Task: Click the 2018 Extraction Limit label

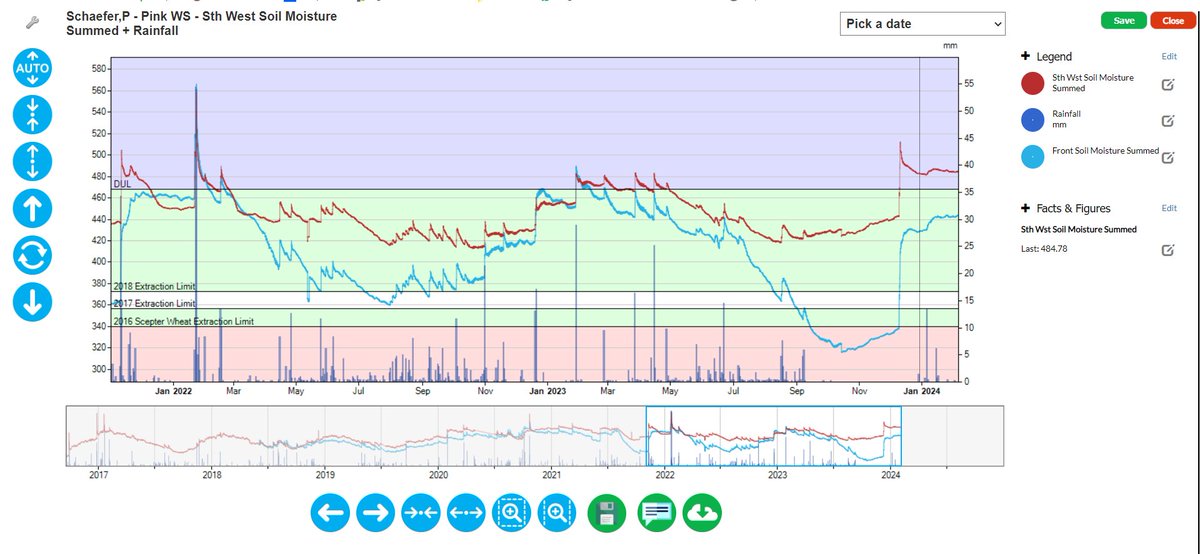Action: [x=154, y=286]
